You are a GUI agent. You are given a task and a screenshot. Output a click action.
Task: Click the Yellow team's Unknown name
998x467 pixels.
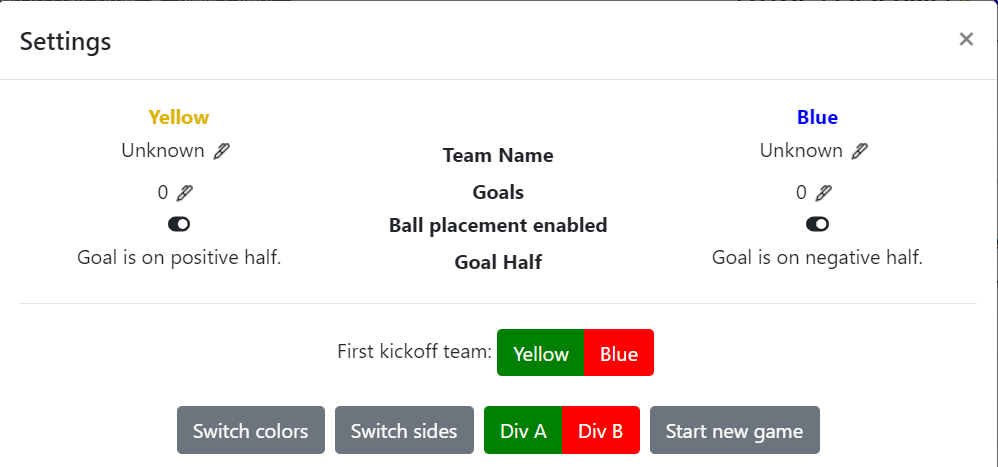click(163, 151)
